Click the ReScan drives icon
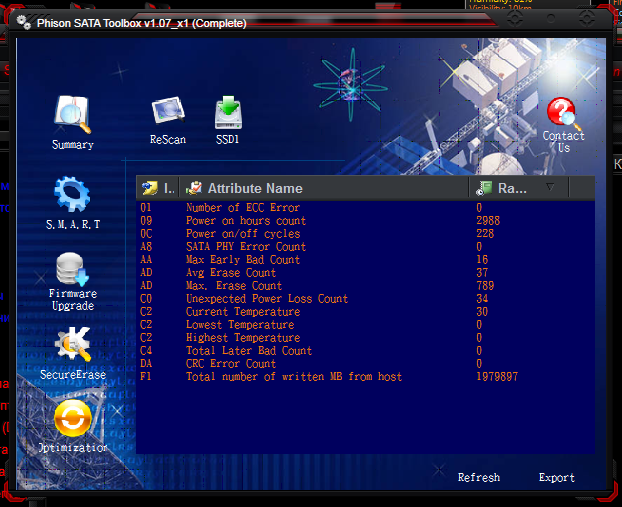Screen dimensions: 622x507 168,112
